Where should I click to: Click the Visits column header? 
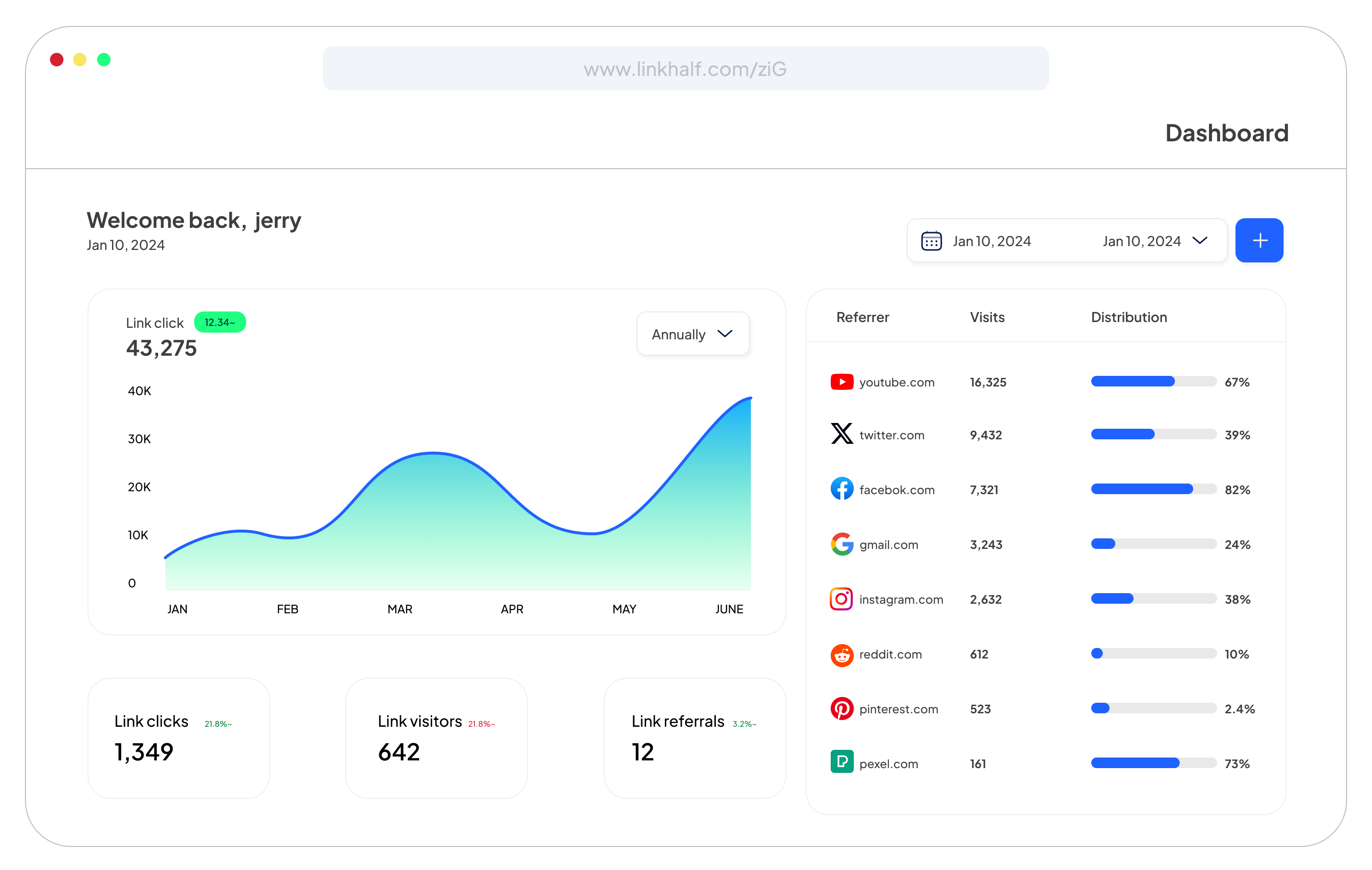(x=987, y=317)
